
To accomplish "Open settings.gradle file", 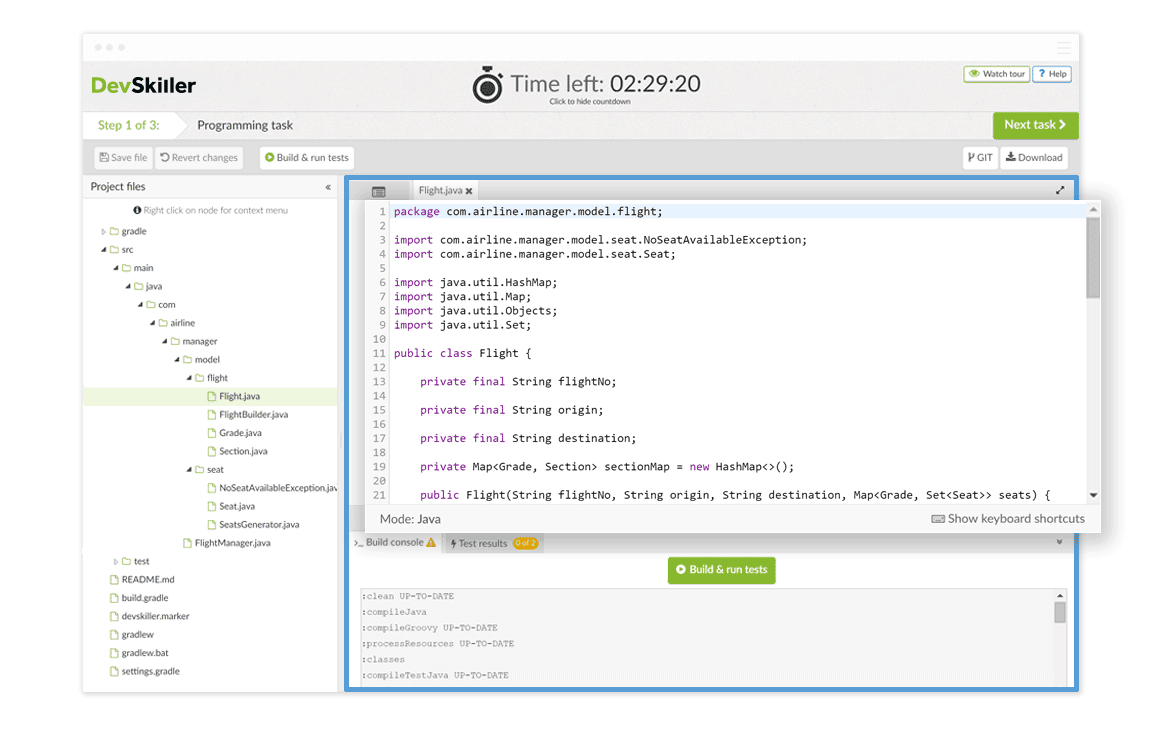I will pyautogui.click(x=151, y=672).
